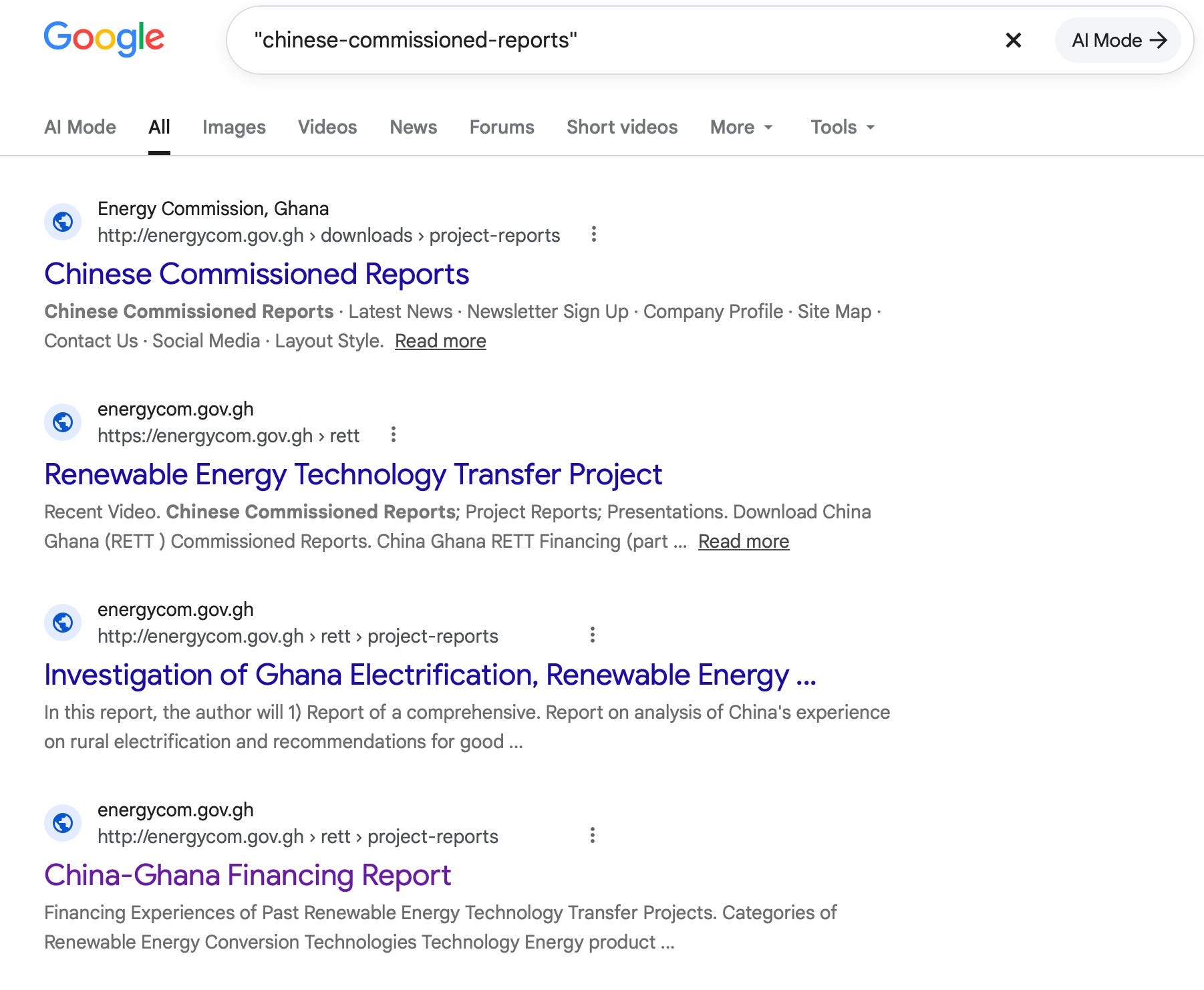
Task: Select the Forums tab
Action: (502, 127)
